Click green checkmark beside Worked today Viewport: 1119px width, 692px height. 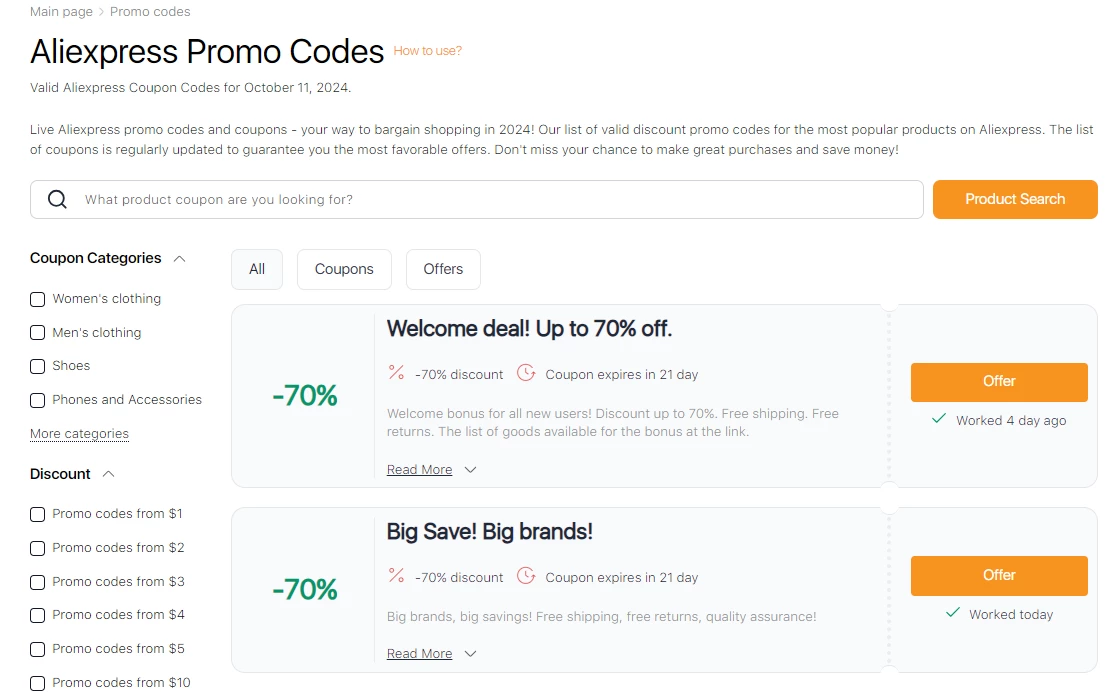[x=953, y=613]
